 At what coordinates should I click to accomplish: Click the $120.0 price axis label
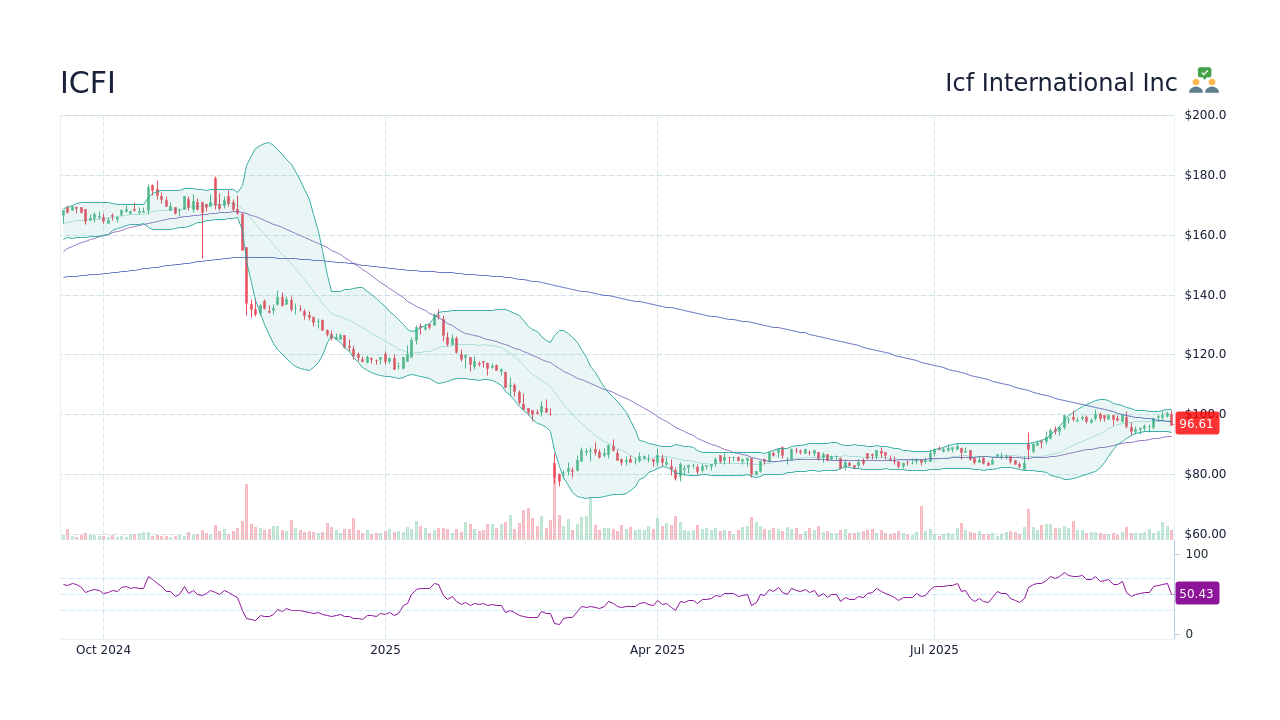click(1205, 354)
